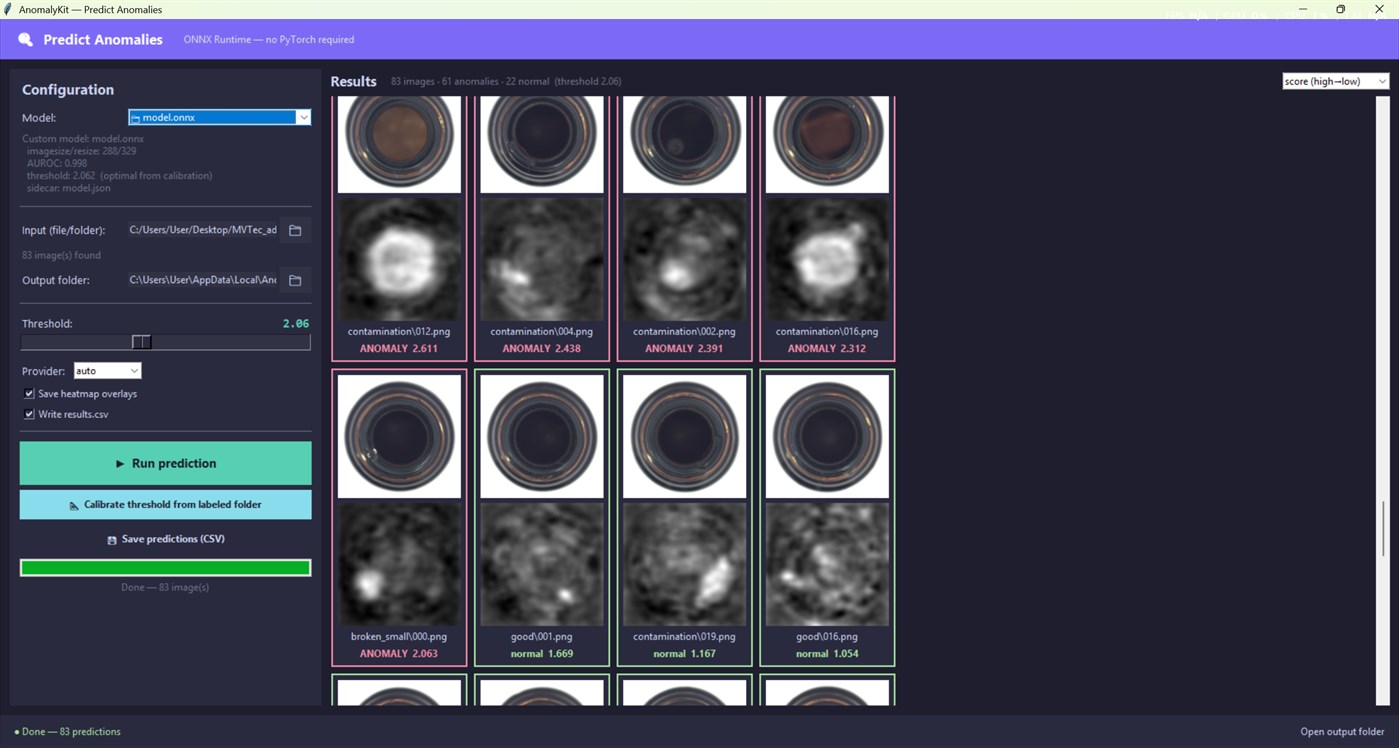
Task: Click the results summary 83 images text
Action: (x=506, y=81)
